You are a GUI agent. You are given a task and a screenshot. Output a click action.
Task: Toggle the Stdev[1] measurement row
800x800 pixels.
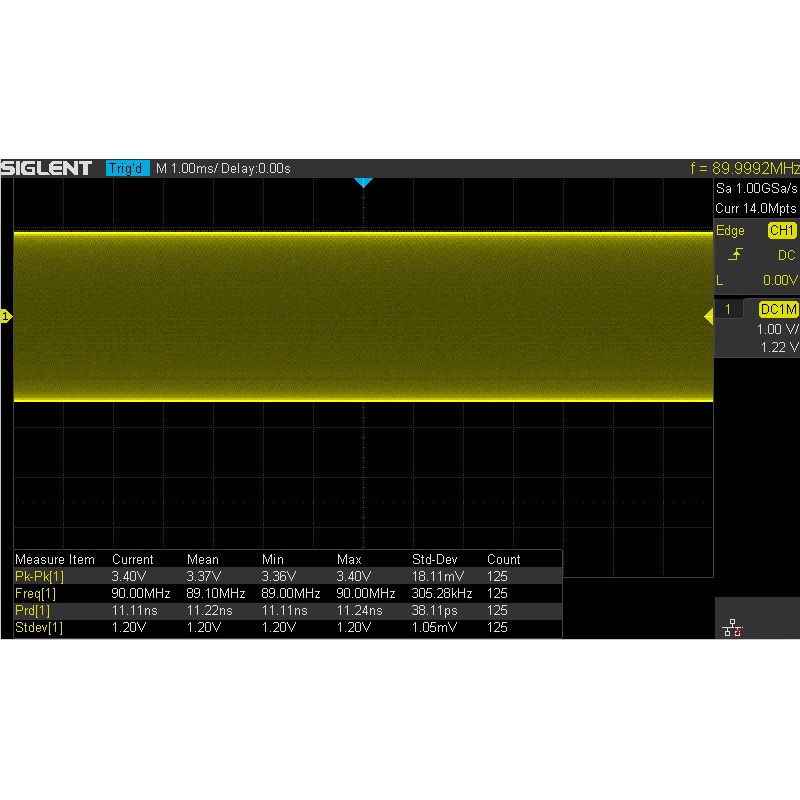(x=37, y=628)
